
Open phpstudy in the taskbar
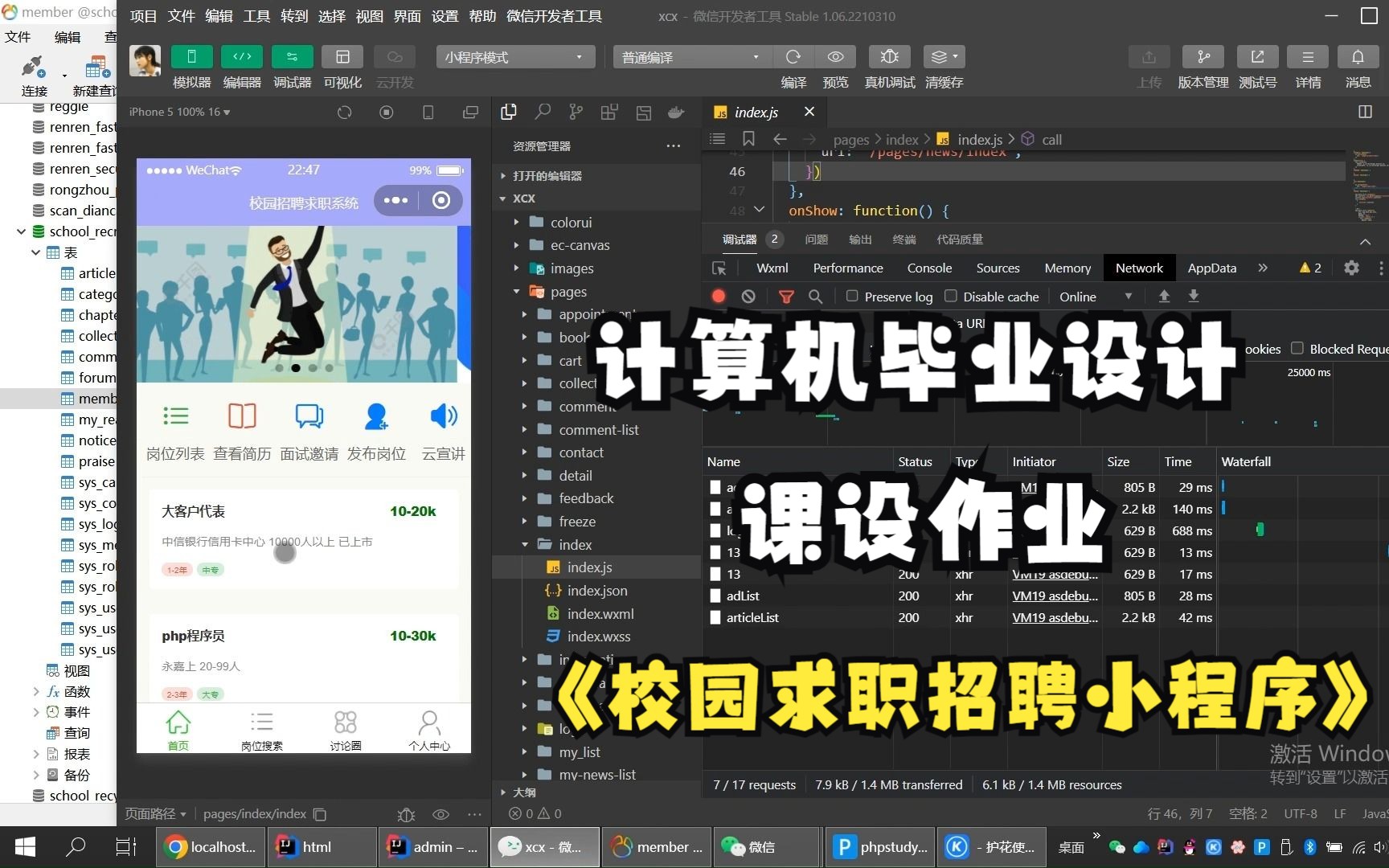[880, 846]
